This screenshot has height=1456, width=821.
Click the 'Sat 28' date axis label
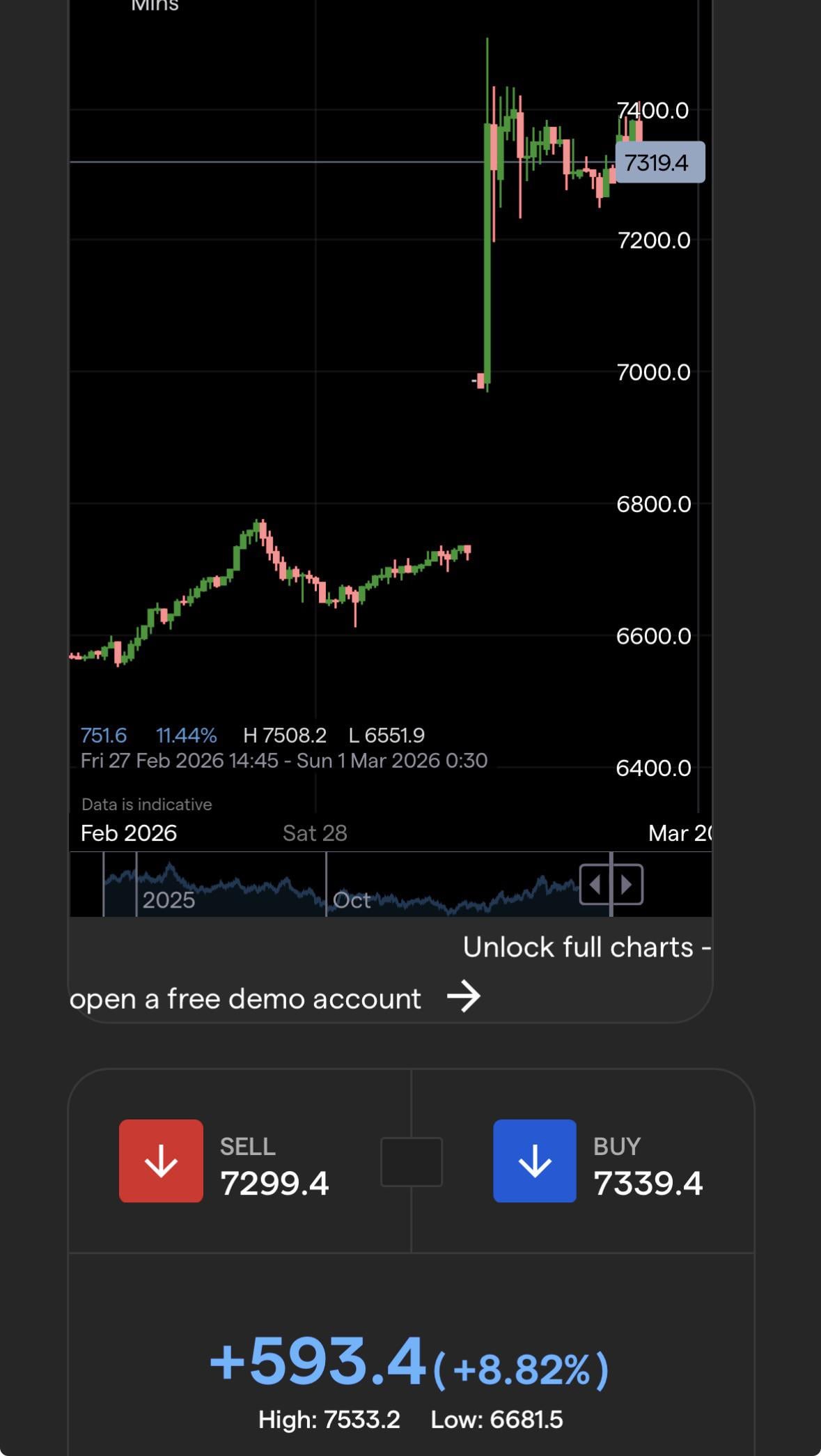pyautogui.click(x=315, y=833)
